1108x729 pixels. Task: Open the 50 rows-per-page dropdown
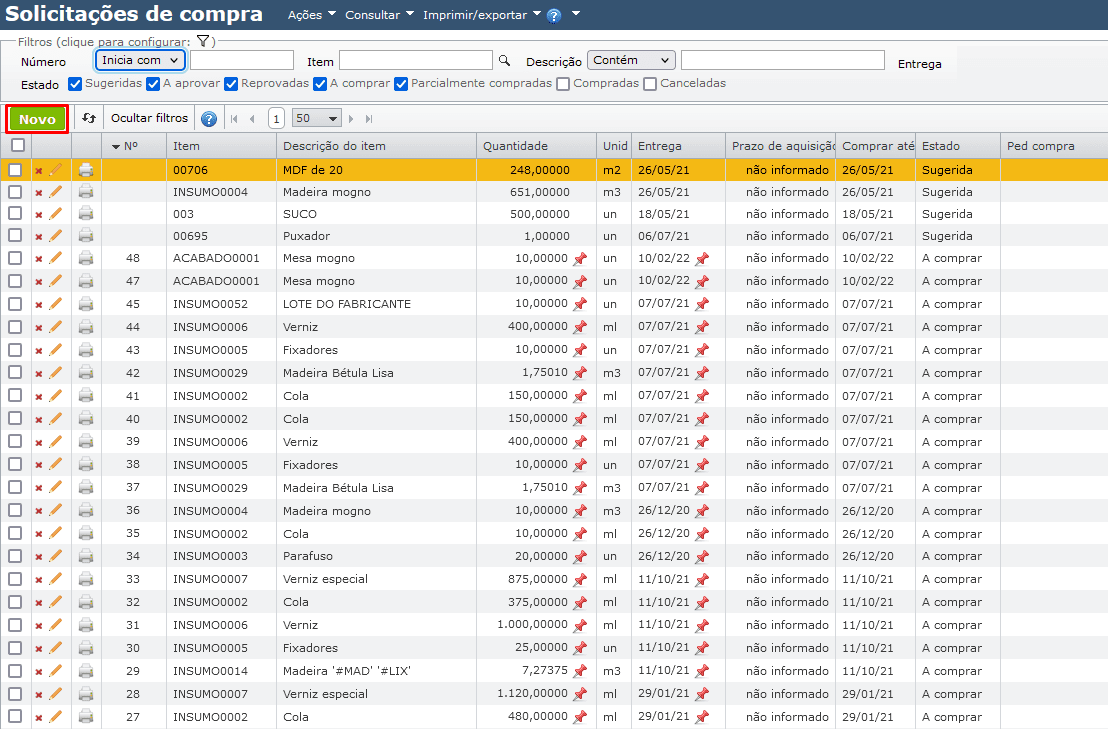(x=317, y=118)
